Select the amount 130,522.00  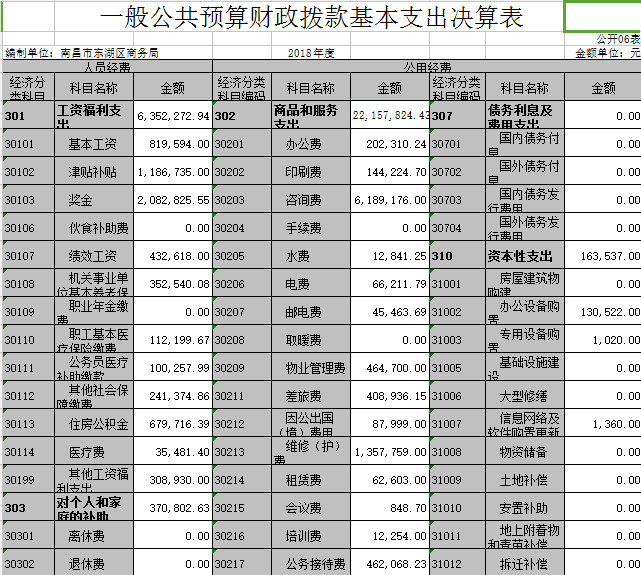pos(610,312)
